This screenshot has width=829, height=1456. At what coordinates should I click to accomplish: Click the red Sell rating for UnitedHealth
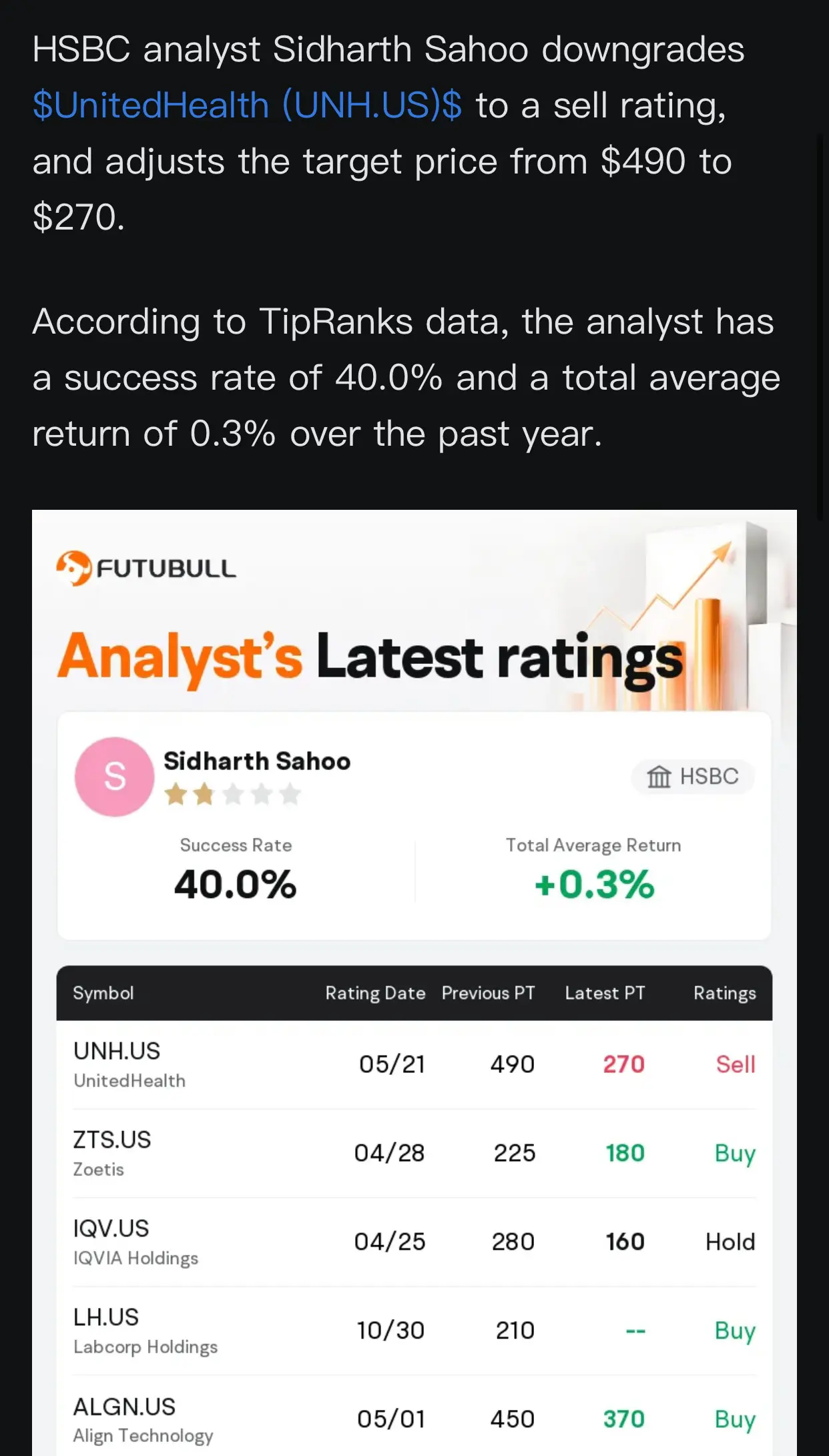click(736, 1064)
